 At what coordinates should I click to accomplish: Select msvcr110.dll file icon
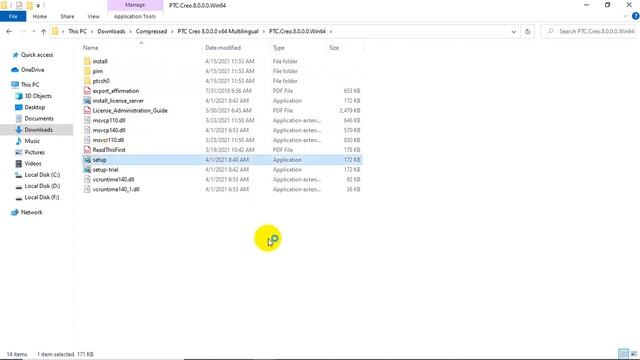[87, 140]
